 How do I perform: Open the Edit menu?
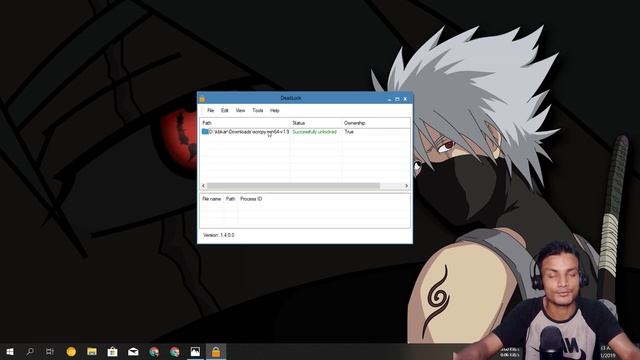click(x=224, y=111)
